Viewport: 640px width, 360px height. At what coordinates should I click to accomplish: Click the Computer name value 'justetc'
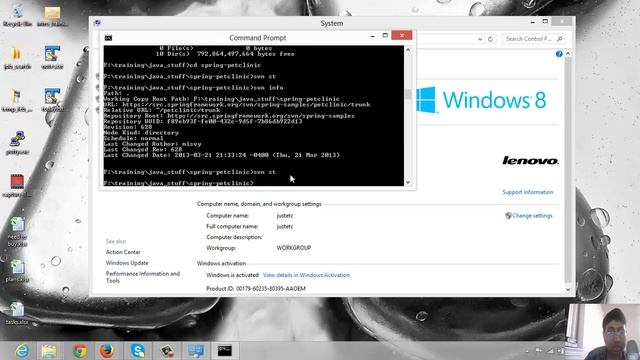click(284, 216)
